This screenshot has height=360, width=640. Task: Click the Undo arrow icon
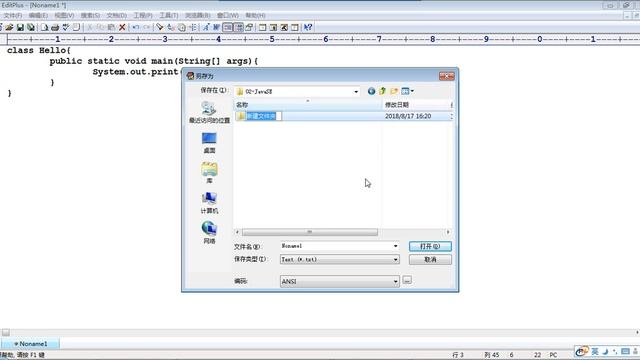point(136,27)
